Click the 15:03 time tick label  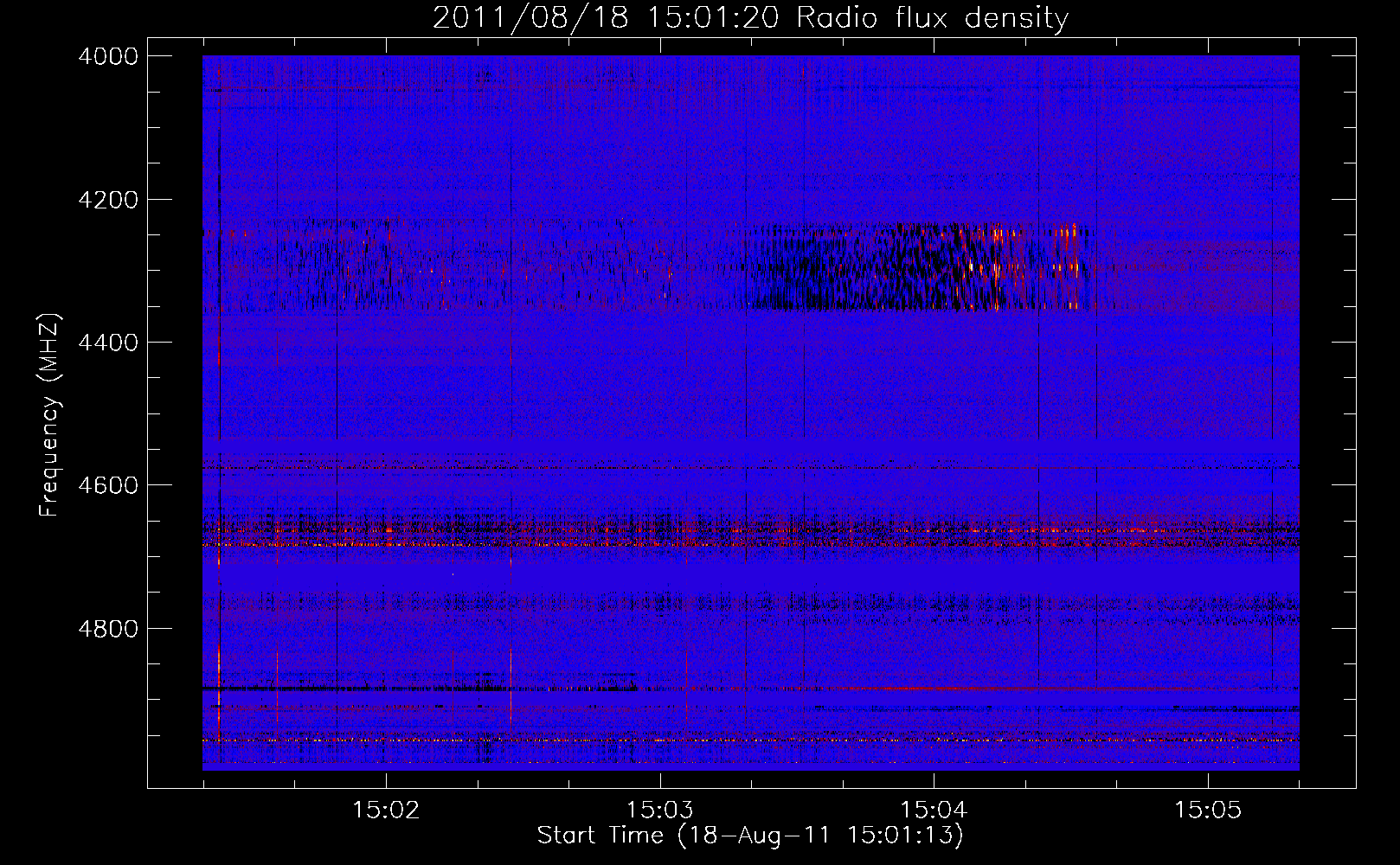pyautogui.click(x=660, y=810)
